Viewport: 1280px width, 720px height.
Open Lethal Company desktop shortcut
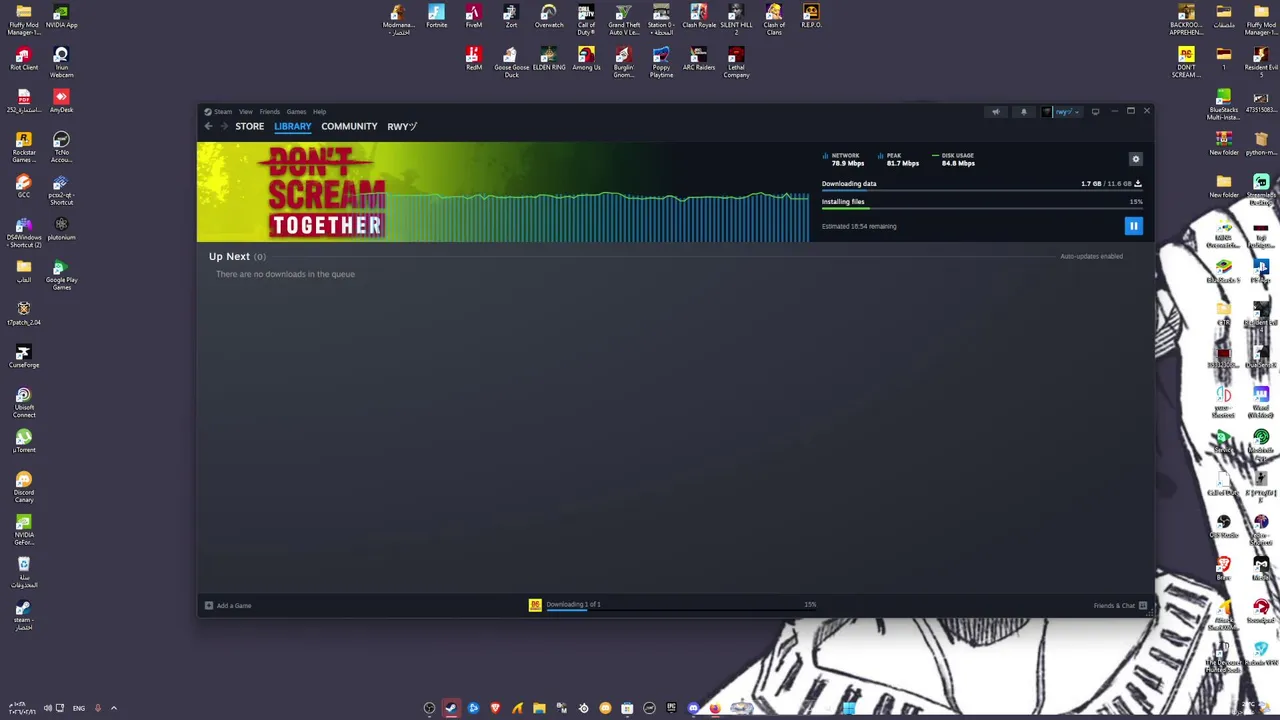[736, 62]
